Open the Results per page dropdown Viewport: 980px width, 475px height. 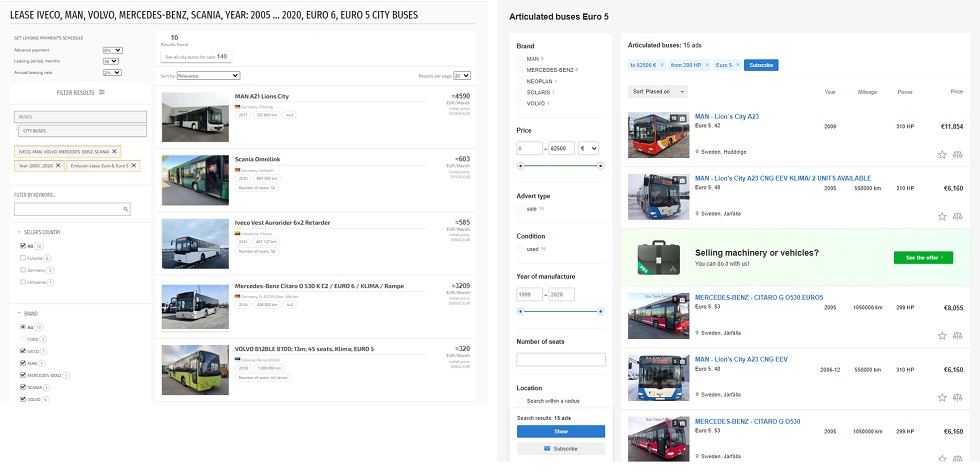click(x=462, y=76)
